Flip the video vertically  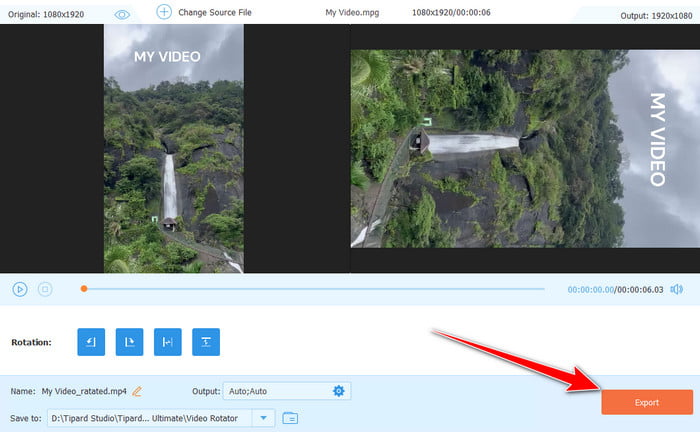[x=206, y=342]
